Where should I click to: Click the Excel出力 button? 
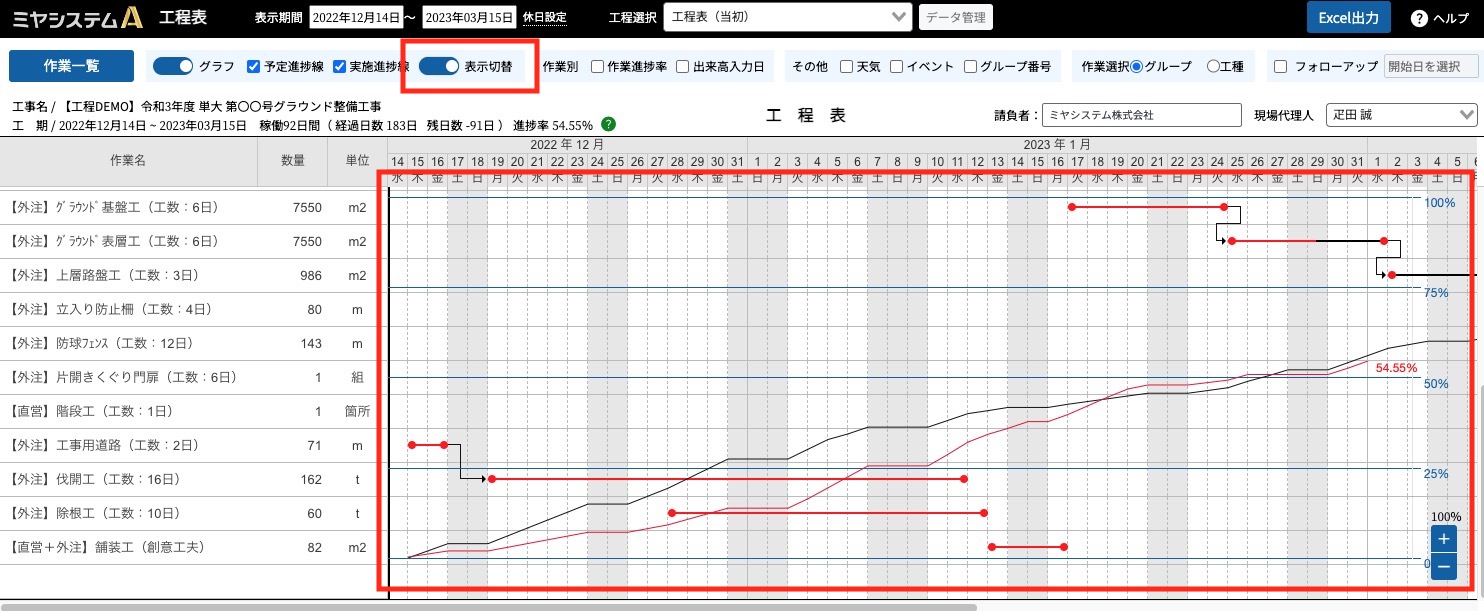click(1348, 18)
